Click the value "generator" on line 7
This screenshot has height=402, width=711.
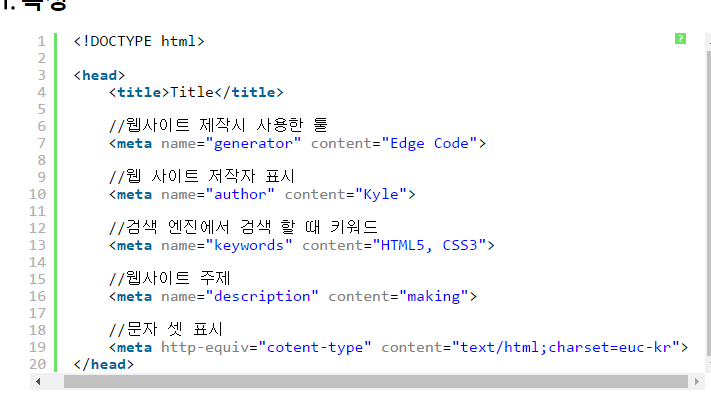(253, 144)
